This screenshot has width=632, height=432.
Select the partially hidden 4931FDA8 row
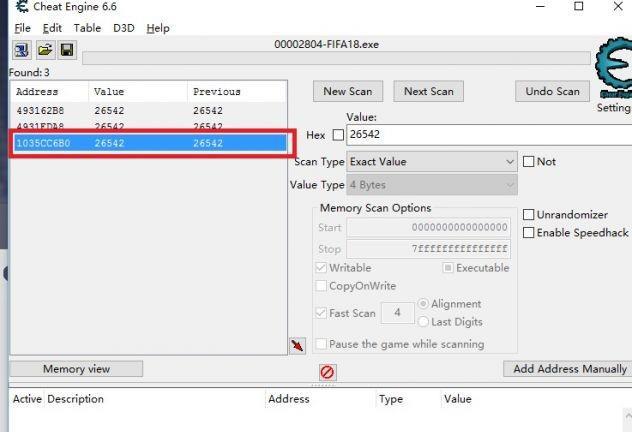(x=149, y=125)
